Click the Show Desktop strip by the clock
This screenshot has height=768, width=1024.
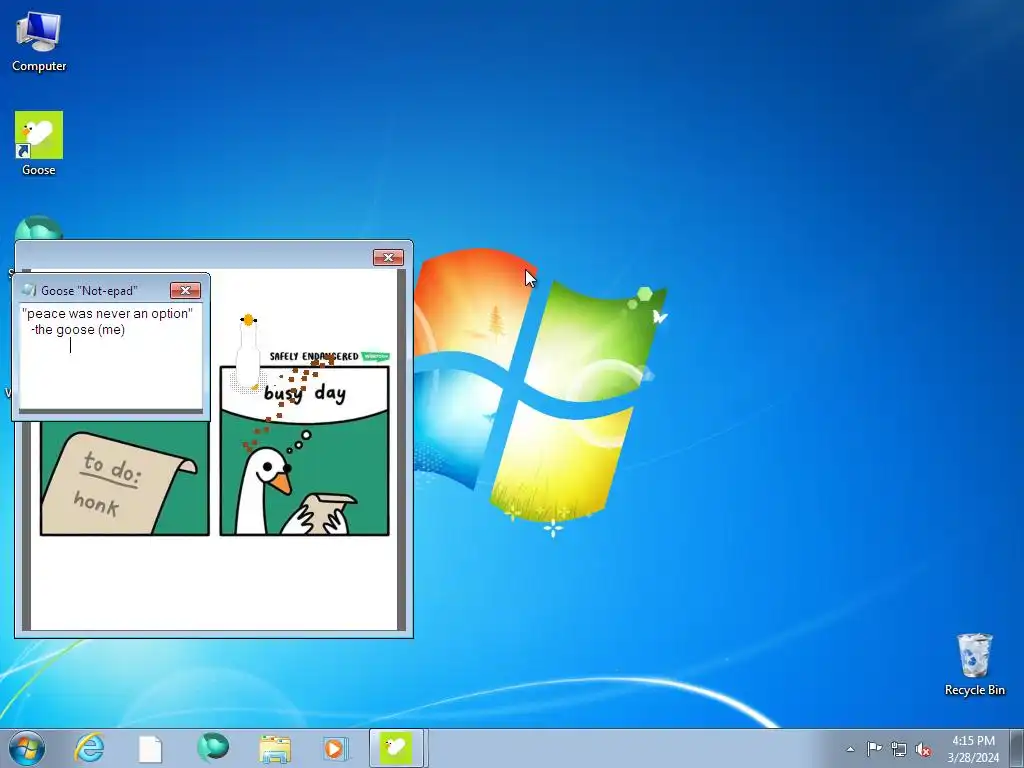(x=1017, y=748)
